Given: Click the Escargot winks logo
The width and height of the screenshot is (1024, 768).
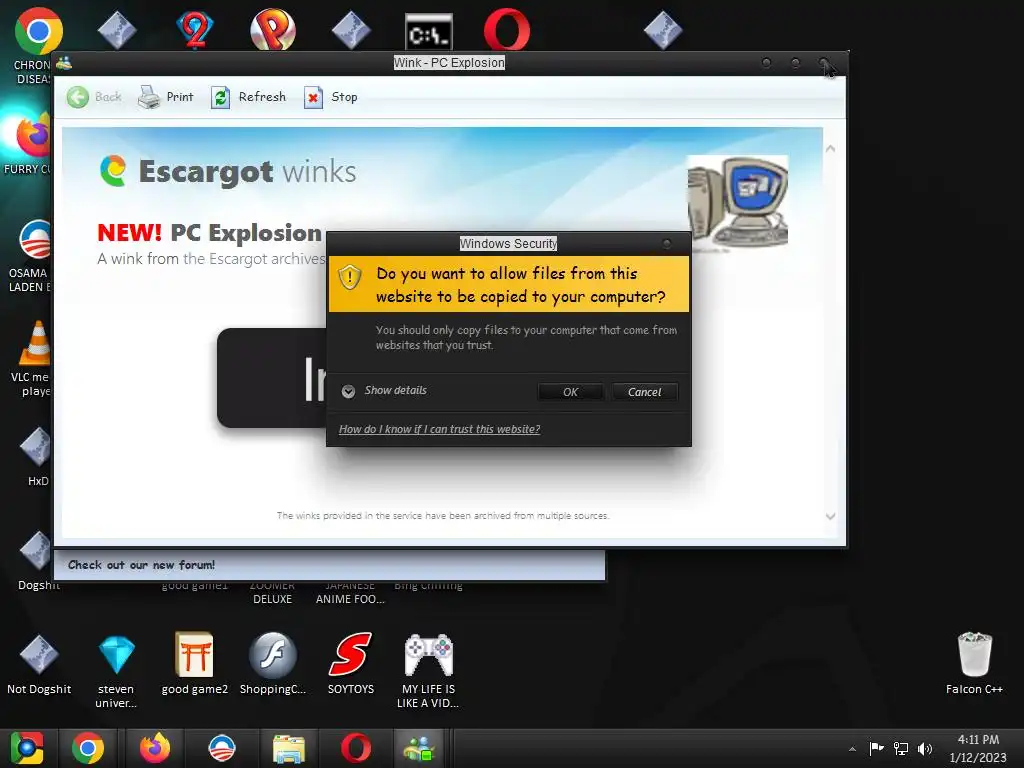Looking at the screenshot, I should (227, 171).
